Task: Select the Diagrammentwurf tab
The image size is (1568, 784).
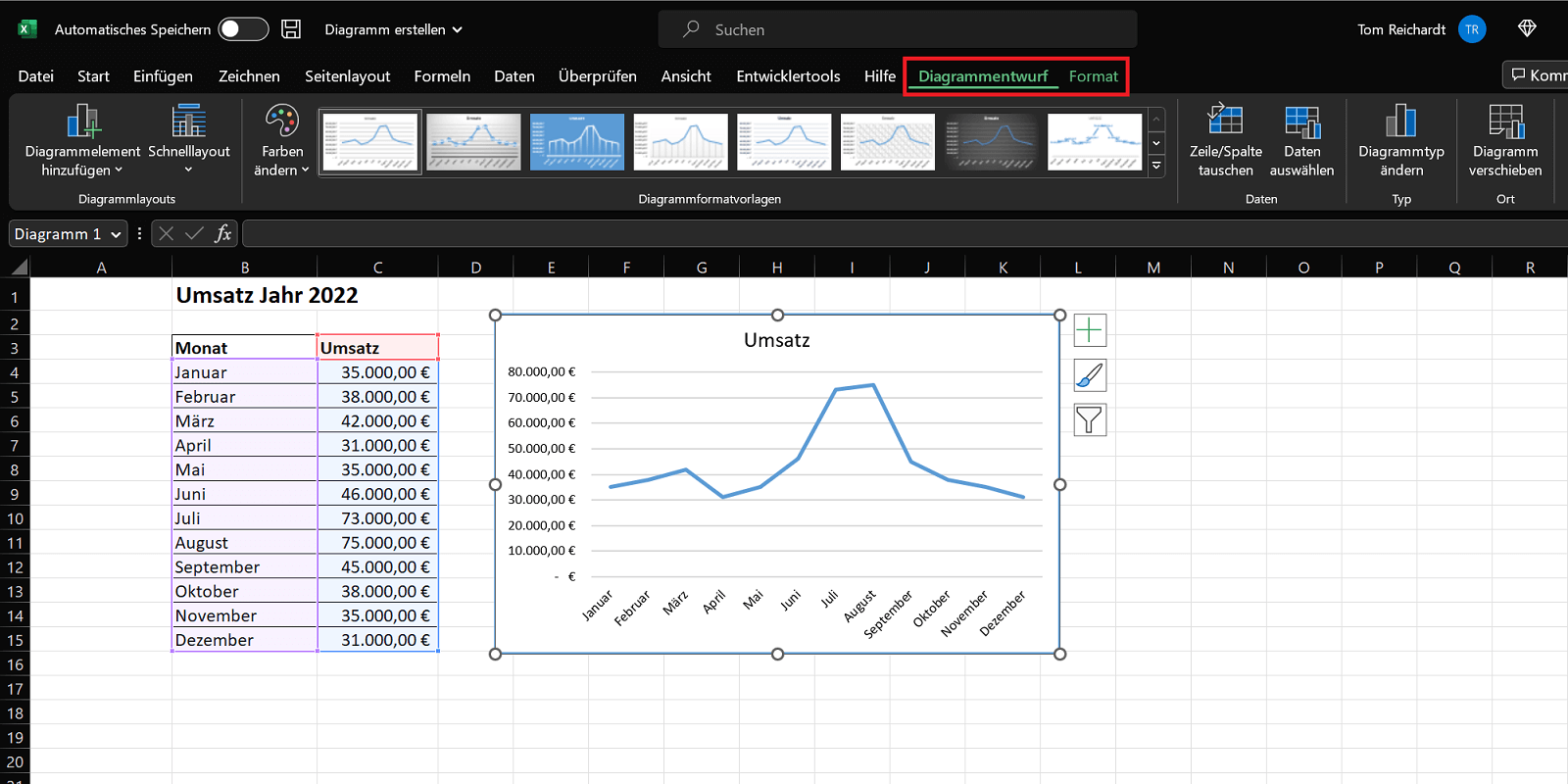Action: point(983,75)
